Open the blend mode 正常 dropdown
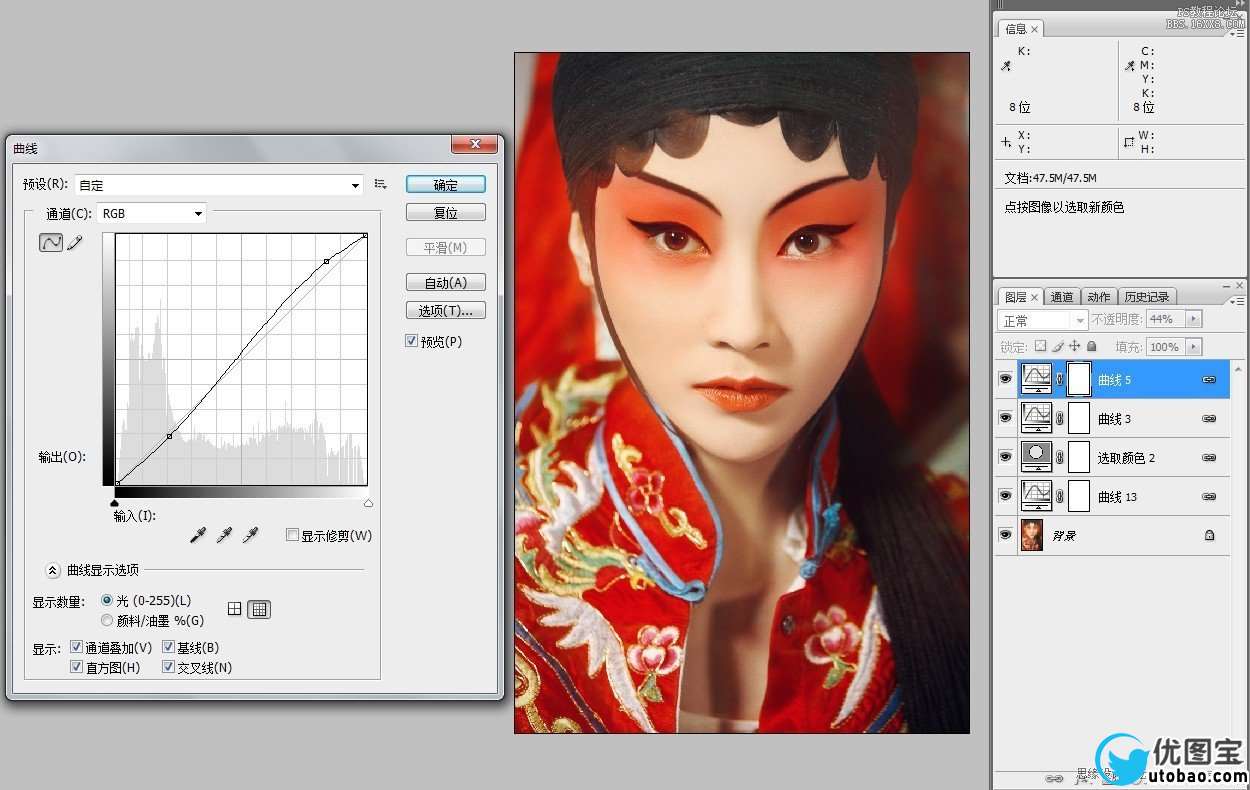This screenshot has width=1250, height=790. pyautogui.click(x=1043, y=320)
